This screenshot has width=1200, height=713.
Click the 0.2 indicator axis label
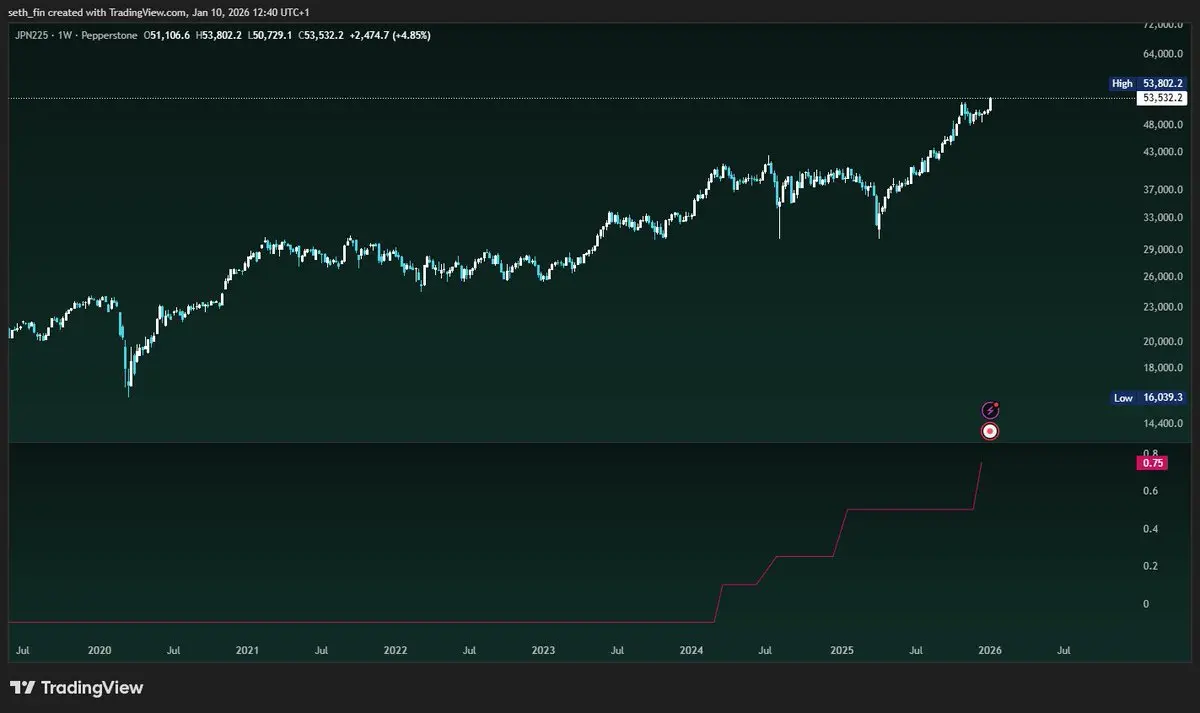point(1150,567)
